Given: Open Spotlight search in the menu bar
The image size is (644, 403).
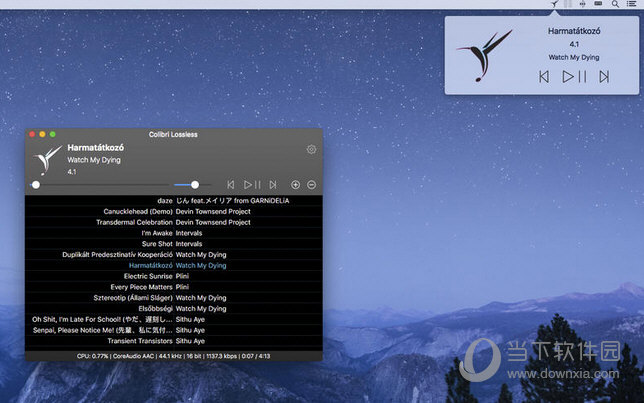Looking at the screenshot, I should click(615, 4).
